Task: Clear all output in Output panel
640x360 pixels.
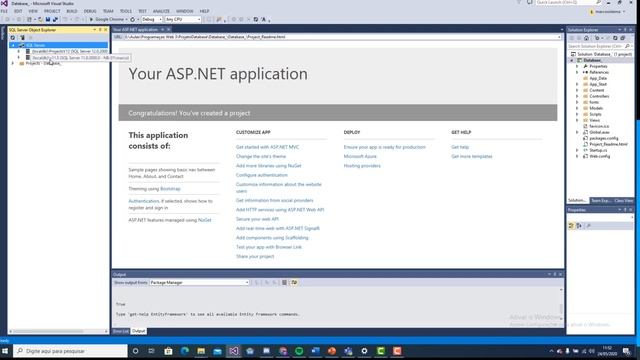Action: (x=284, y=282)
